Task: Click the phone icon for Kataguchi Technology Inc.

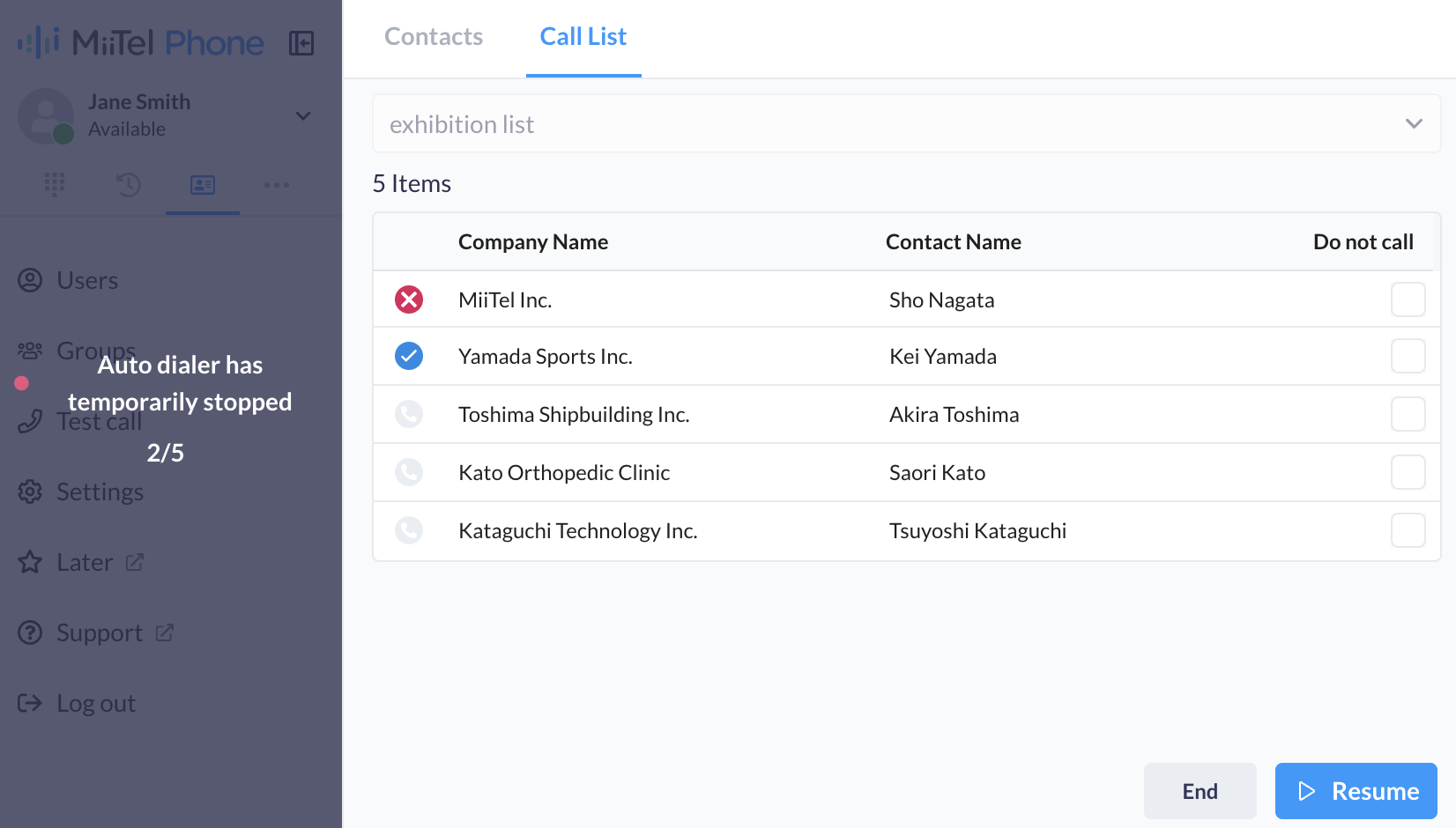Action: [x=409, y=530]
